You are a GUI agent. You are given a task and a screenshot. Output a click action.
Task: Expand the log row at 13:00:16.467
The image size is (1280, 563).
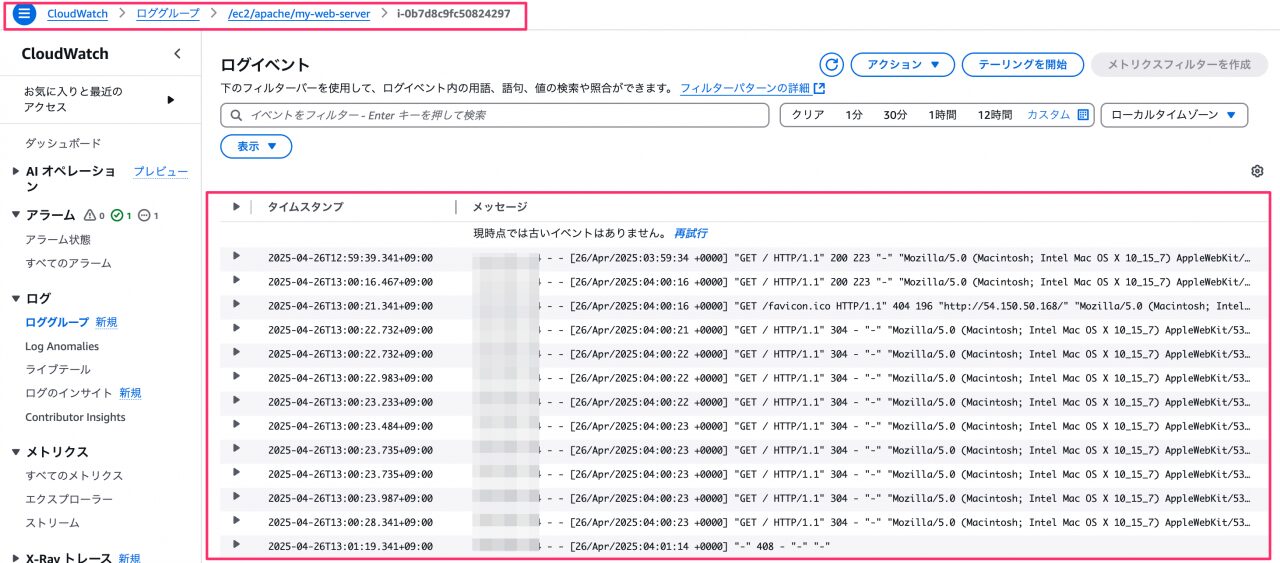(x=236, y=280)
